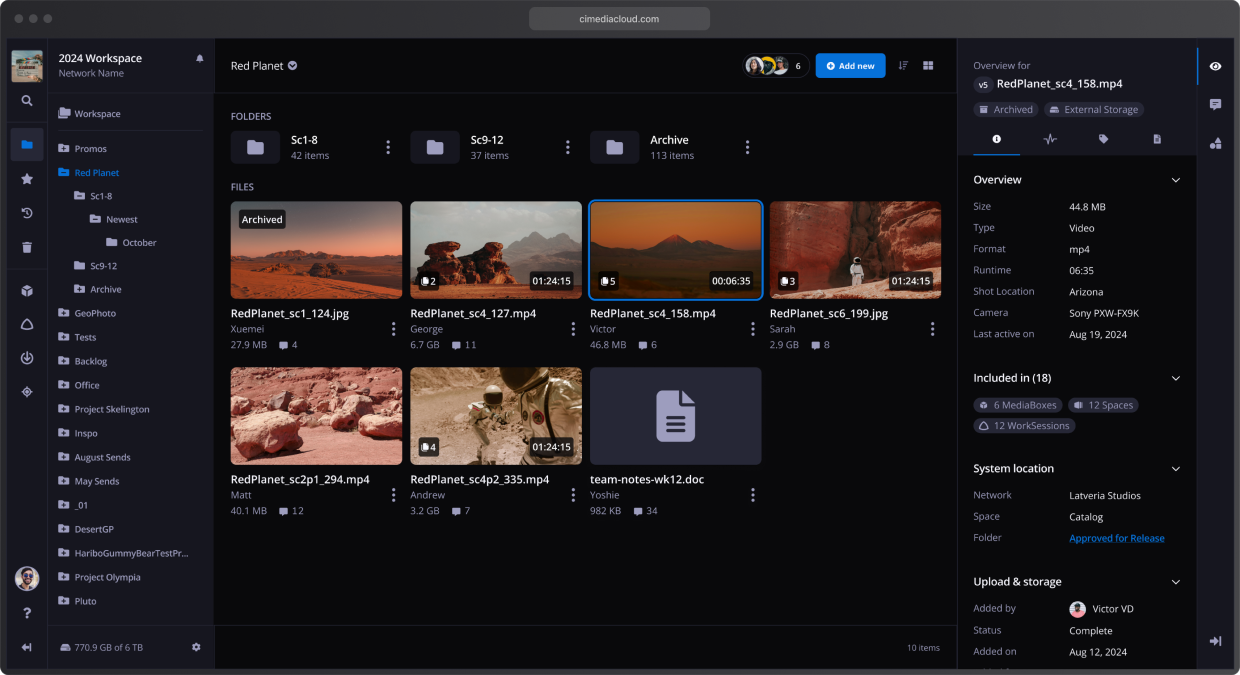Open options menu for RedPlanet_sc6_199.jpg
1240x675 pixels.
(932, 329)
